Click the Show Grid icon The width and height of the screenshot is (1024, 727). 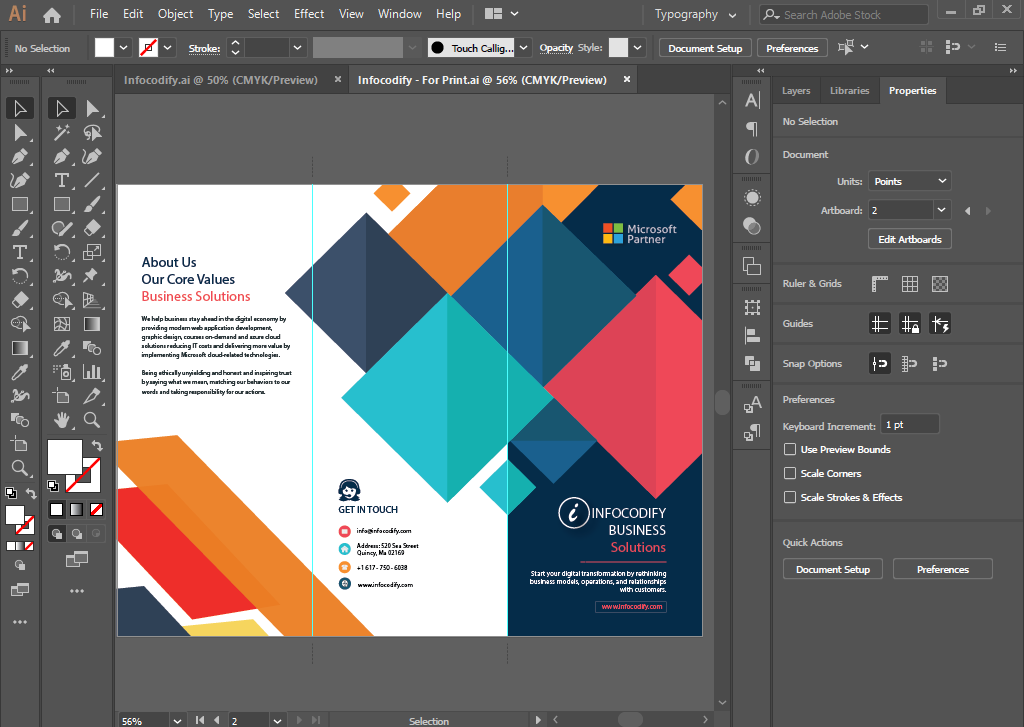click(909, 284)
